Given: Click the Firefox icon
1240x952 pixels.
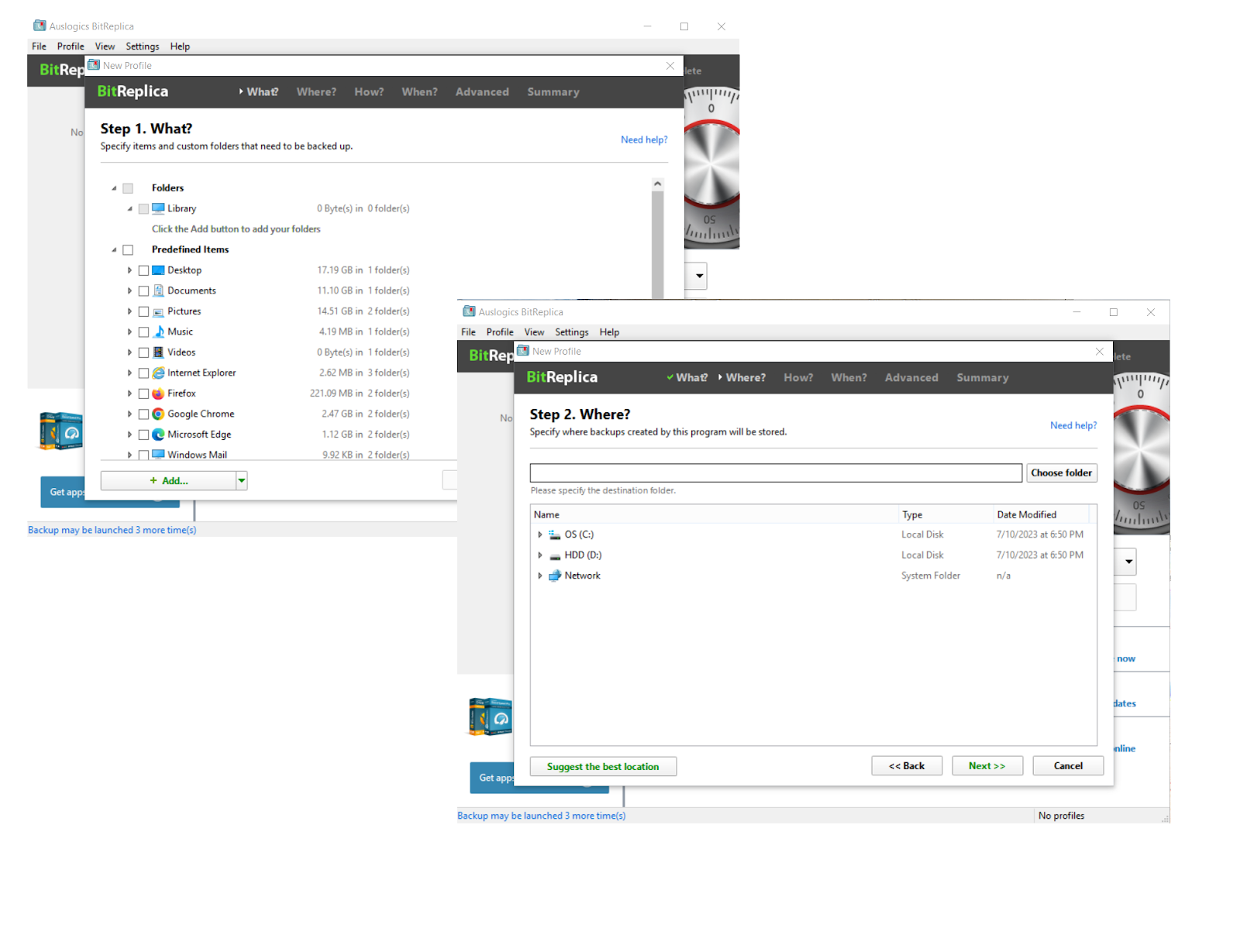Looking at the screenshot, I should [x=158, y=394].
